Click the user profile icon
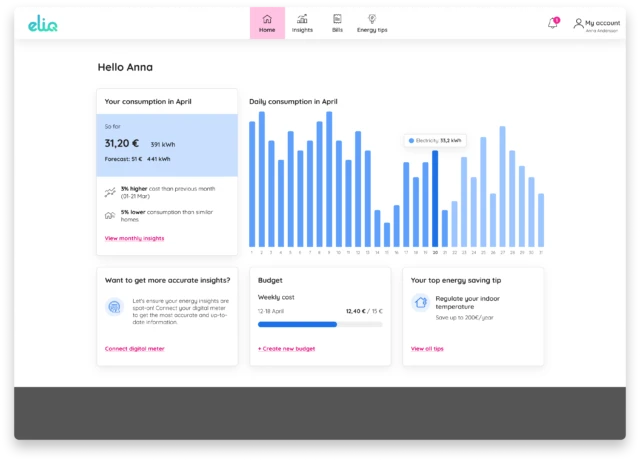This screenshot has height=461, width=640. (x=578, y=23)
